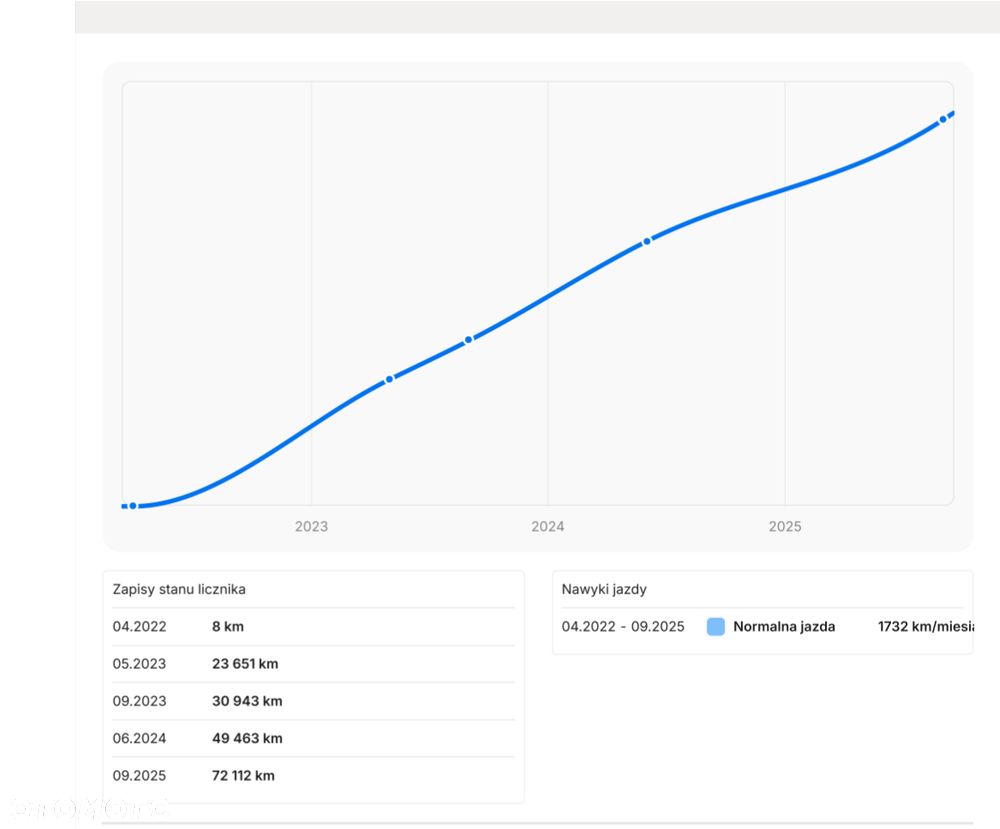
Task: Click the April 2022 data point on chart
Action: [133, 506]
